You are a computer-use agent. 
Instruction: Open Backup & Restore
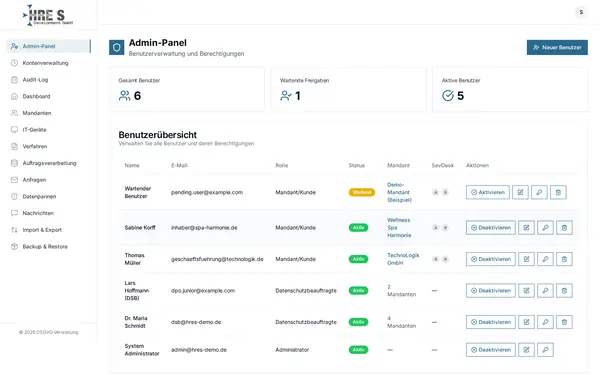[49, 247]
